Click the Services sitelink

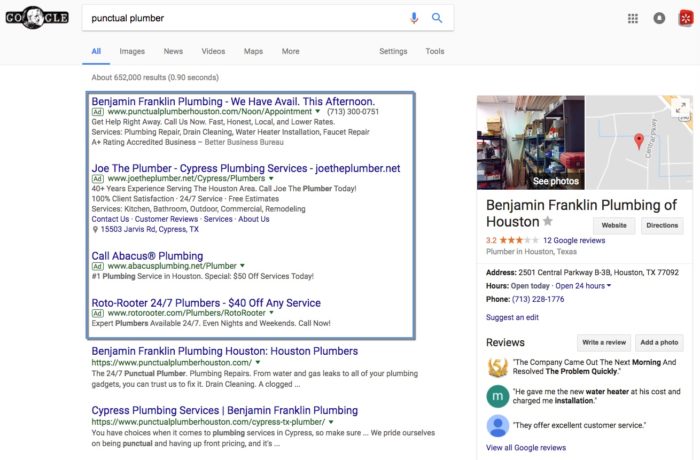pyautogui.click(x=218, y=219)
